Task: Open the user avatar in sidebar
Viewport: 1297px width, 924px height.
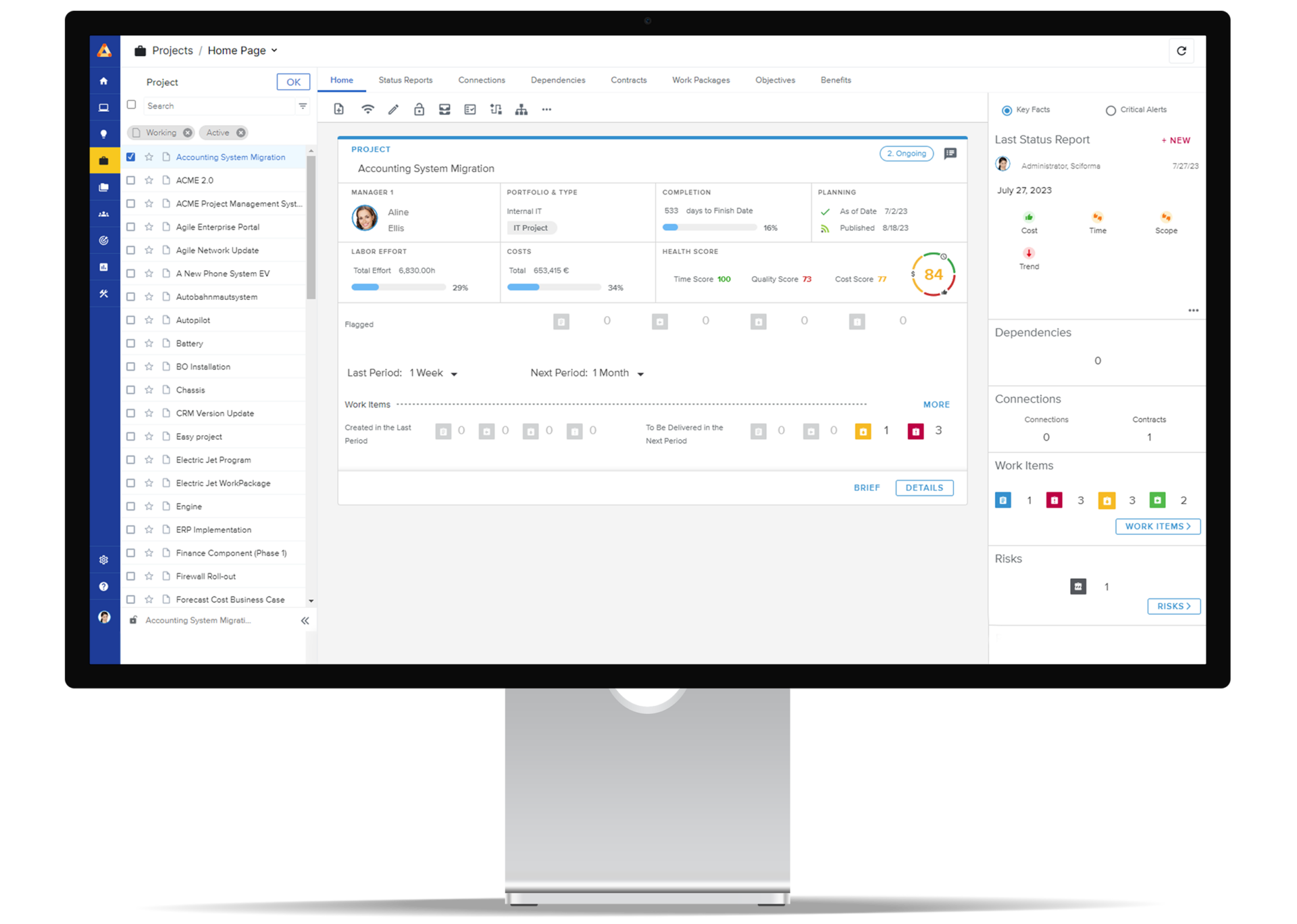Action: pos(104,617)
